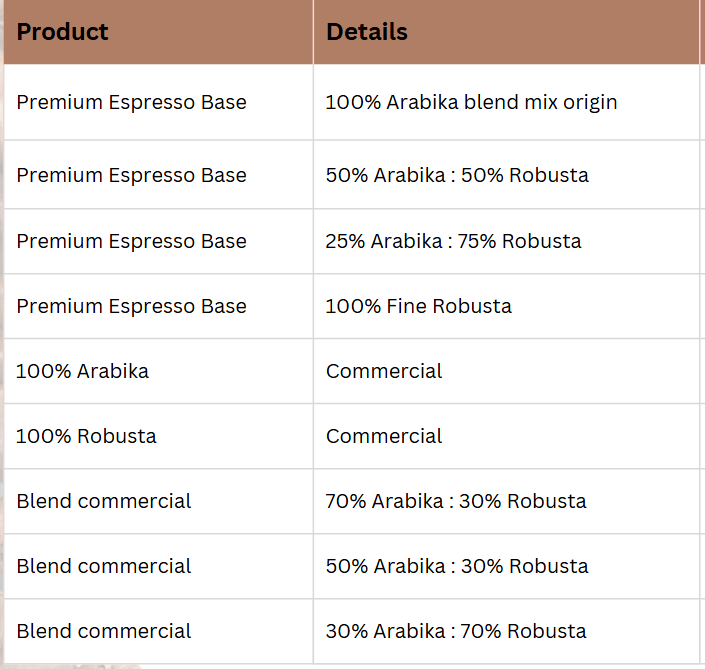The height and width of the screenshot is (669, 705).
Task: Select Premium Espresso Base in the 100% Fine Robusta row
Action: click(131, 306)
